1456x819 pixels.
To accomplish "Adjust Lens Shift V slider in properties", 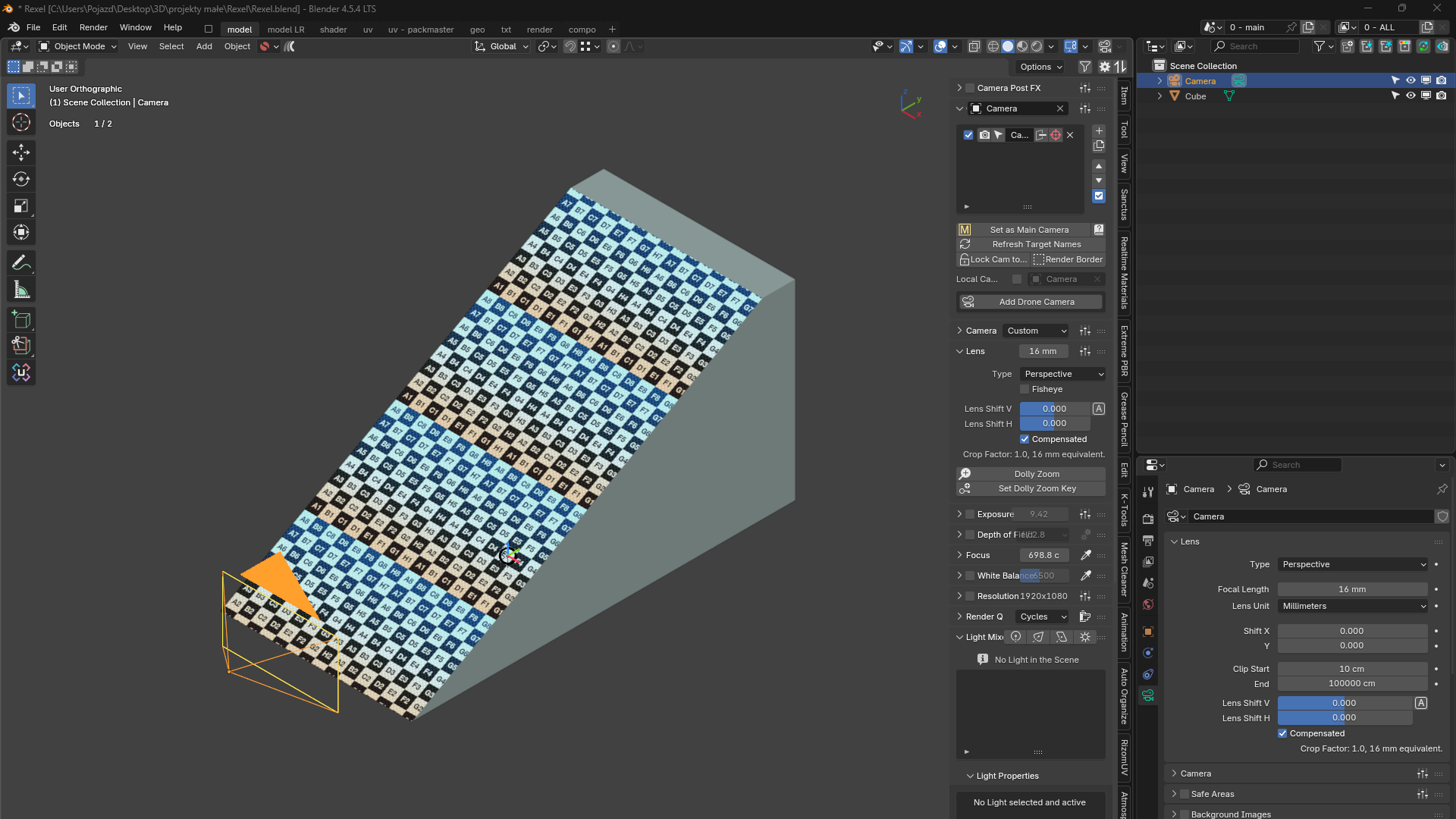I will [x=1345, y=703].
